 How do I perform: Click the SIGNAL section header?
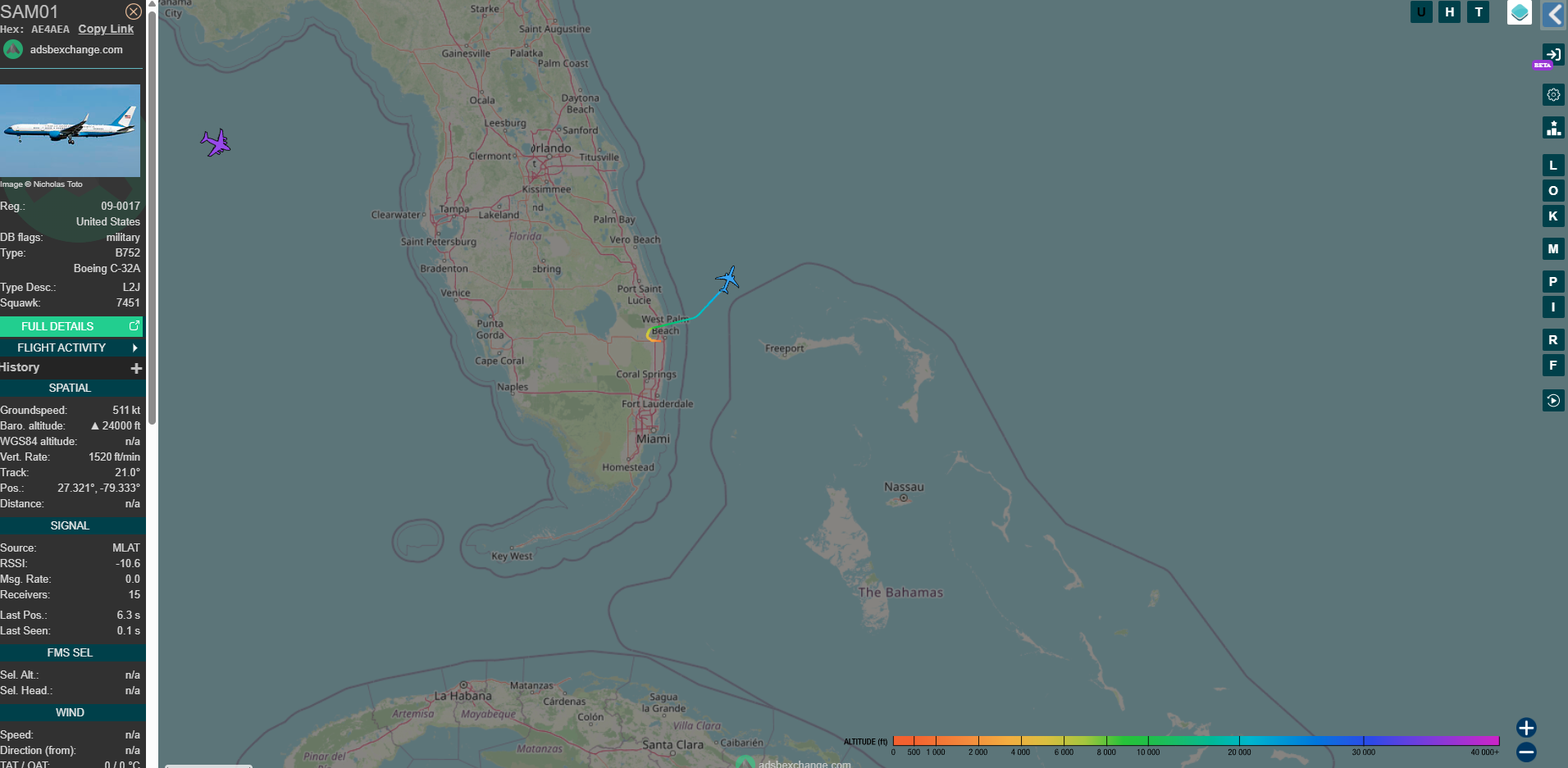tap(71, 525)
